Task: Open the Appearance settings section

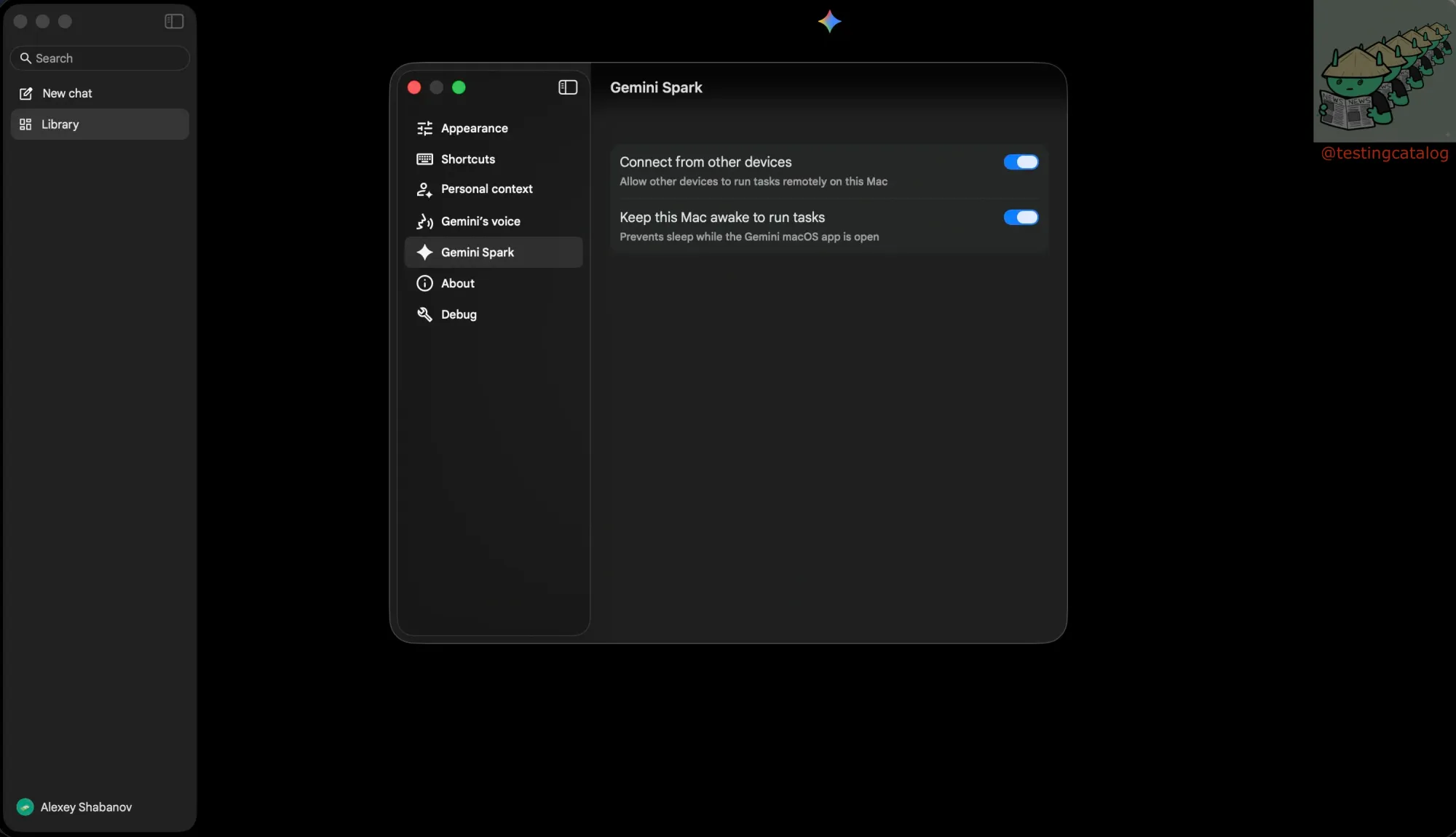Action: tap(494, 128)
